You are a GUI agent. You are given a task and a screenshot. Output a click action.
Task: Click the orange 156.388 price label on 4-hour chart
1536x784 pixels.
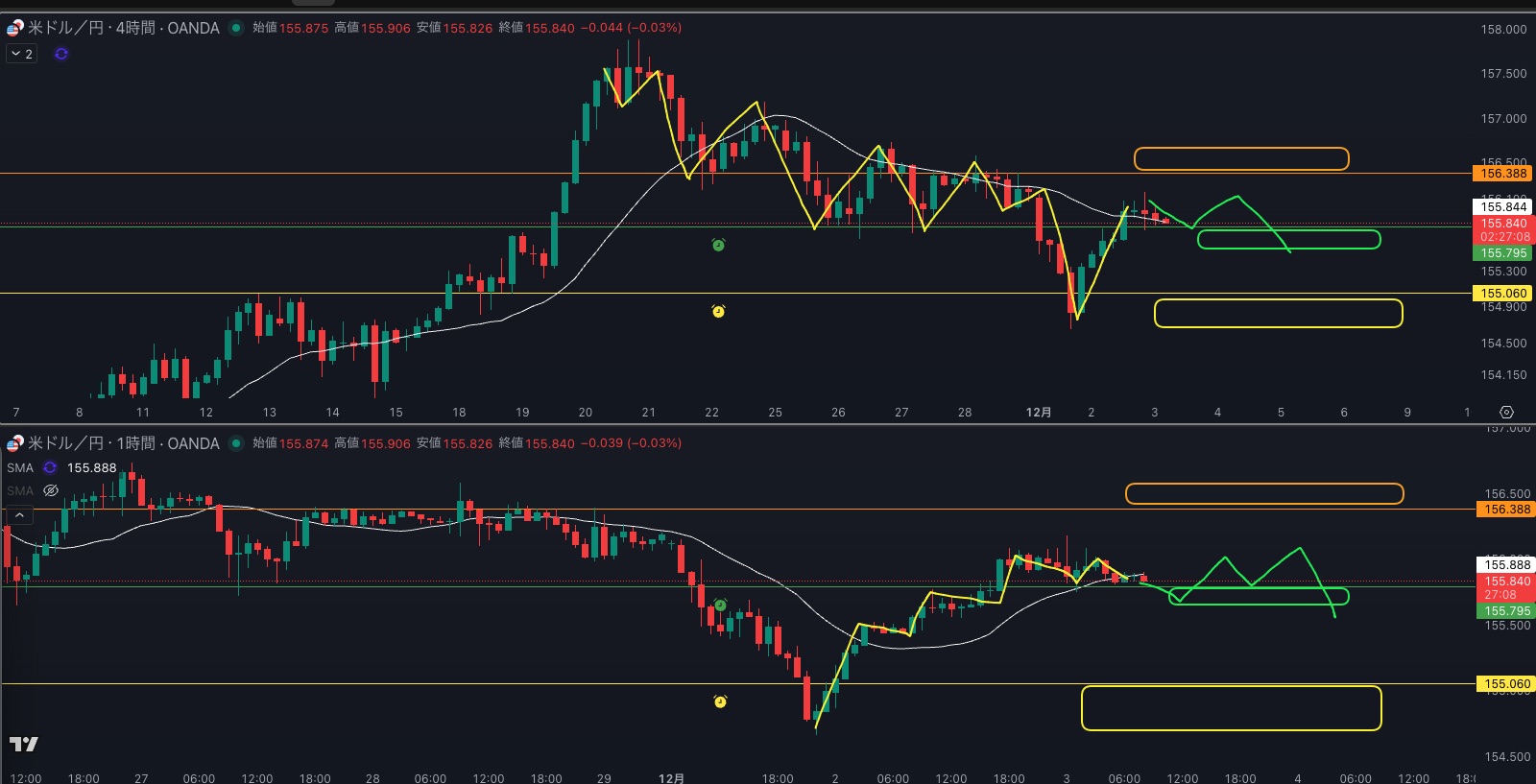pyautogui.click(x=1502, y=174)
